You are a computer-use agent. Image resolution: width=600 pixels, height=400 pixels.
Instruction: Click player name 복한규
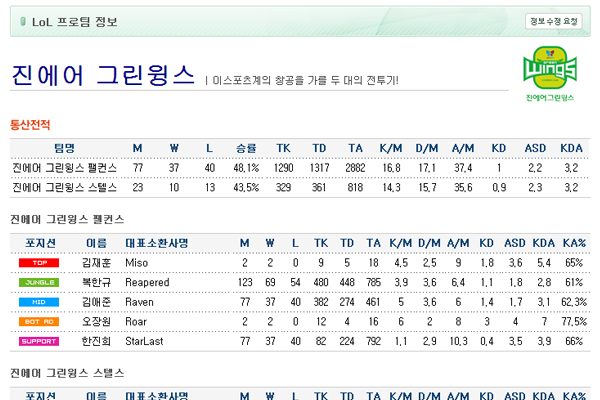(96, 282)
